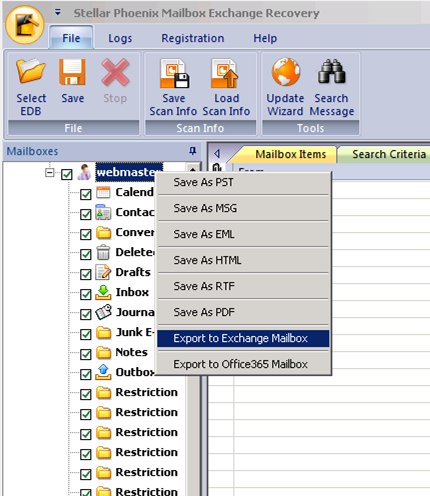Switch to the Logs ribbon tab
This screenshot has height=496, width=430.
coord(120,38)
